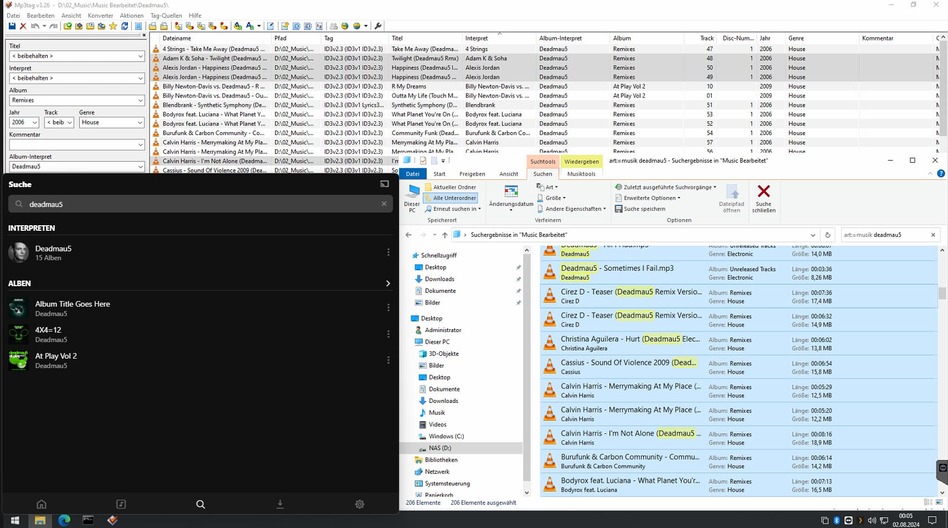
Task: Open the Deadmau5 artist result with 15 Alben
Action: [54, 252]
